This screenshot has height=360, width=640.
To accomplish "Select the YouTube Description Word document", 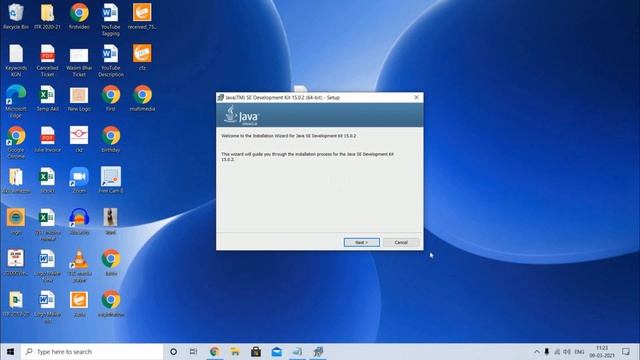I will click(111, 60).
